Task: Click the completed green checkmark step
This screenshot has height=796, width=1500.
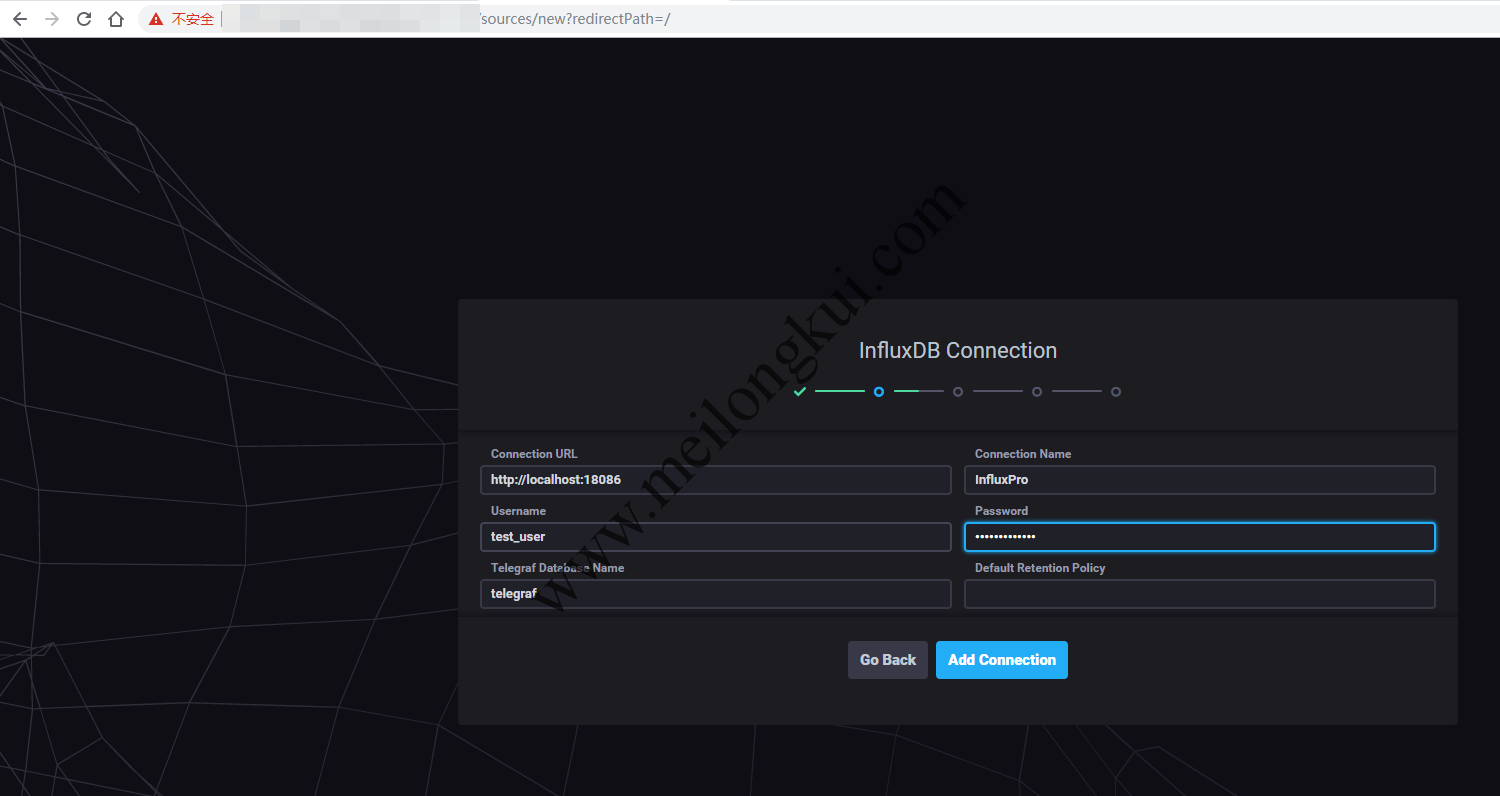Action: (x=800, y=392)
